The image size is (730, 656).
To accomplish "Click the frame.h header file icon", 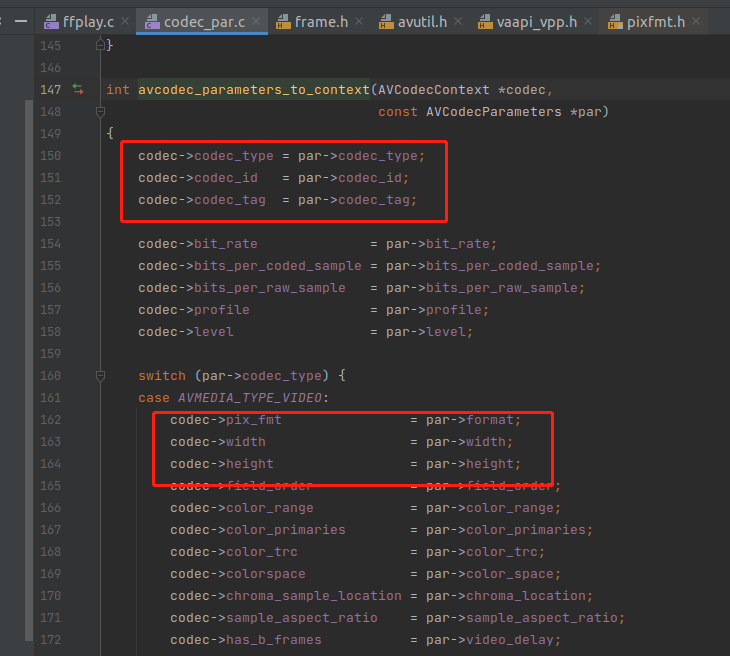I will (x=283, y=21).
